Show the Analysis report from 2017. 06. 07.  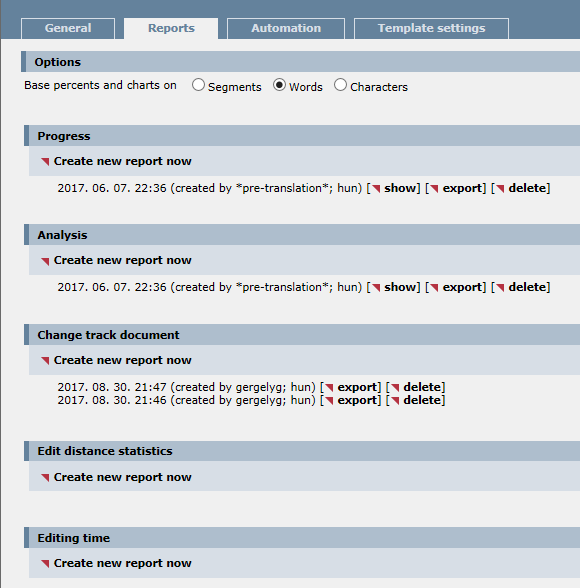pos(400,287)
